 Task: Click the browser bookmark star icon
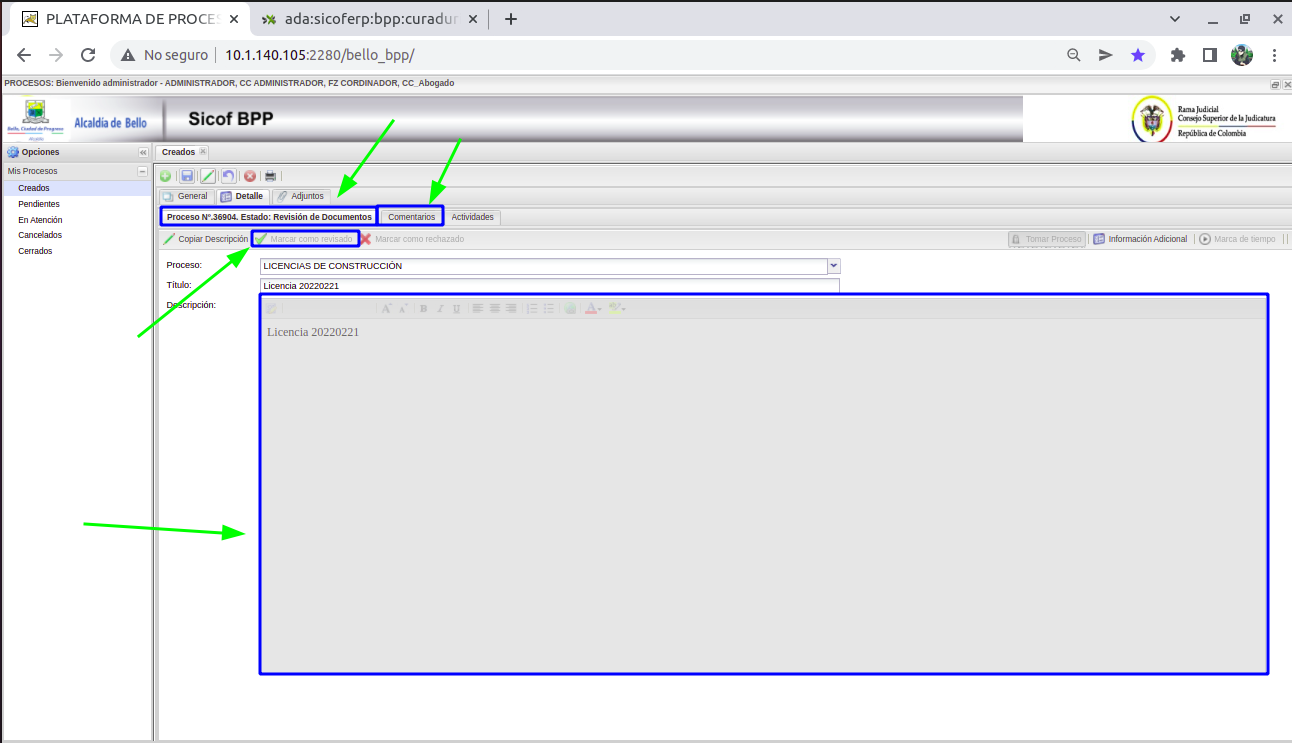point(1138,55)
